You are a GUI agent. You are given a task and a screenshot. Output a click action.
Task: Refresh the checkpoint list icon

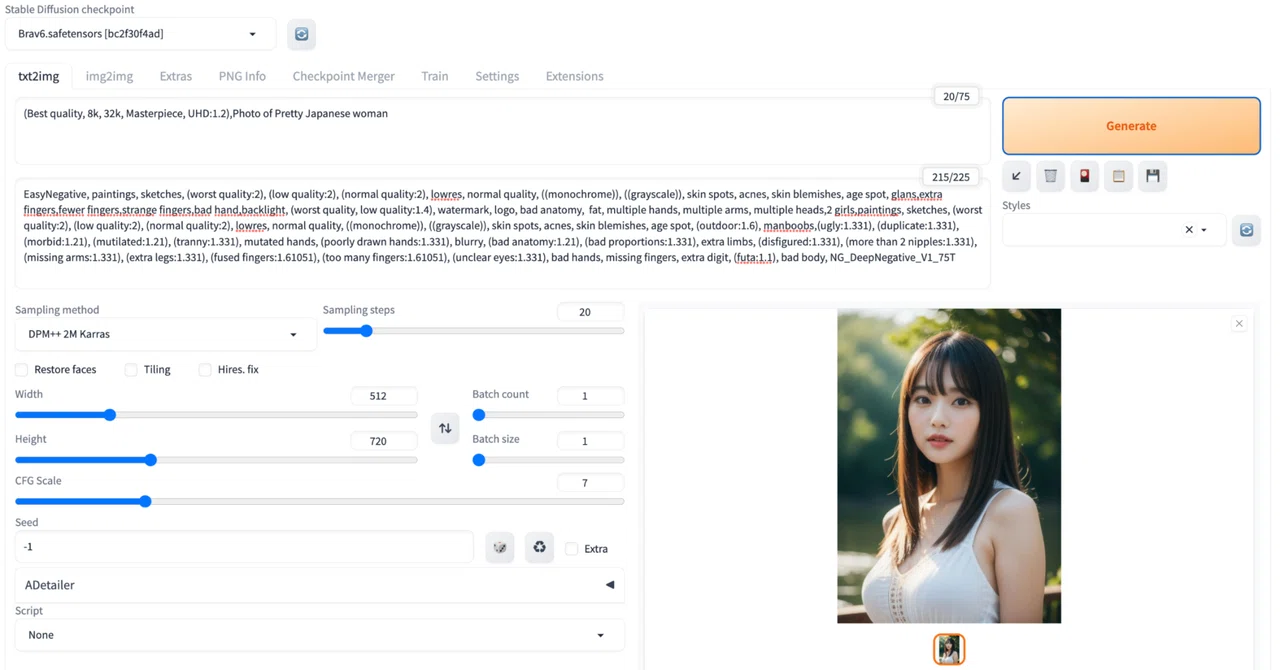[301, 34]
